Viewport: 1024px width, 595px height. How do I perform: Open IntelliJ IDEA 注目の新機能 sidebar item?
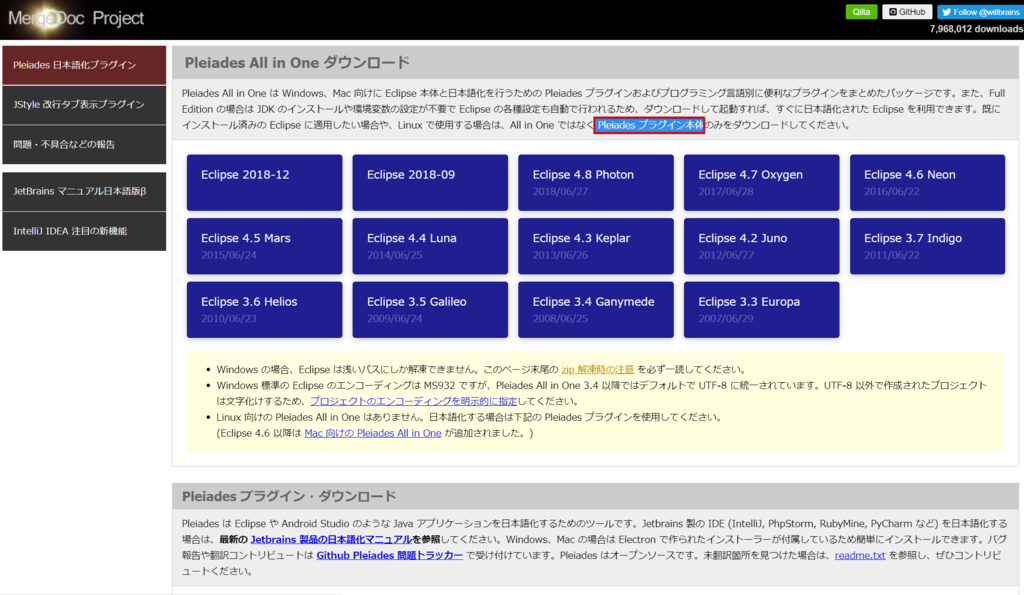coord(84,231)
